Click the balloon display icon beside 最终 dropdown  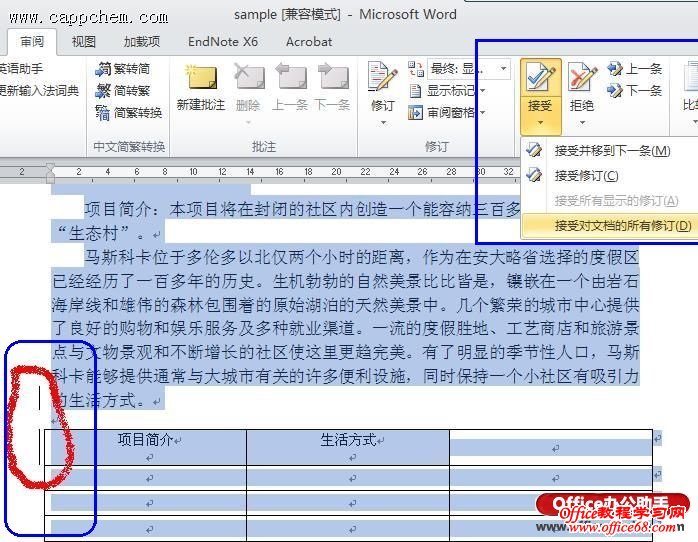(416, 69)
